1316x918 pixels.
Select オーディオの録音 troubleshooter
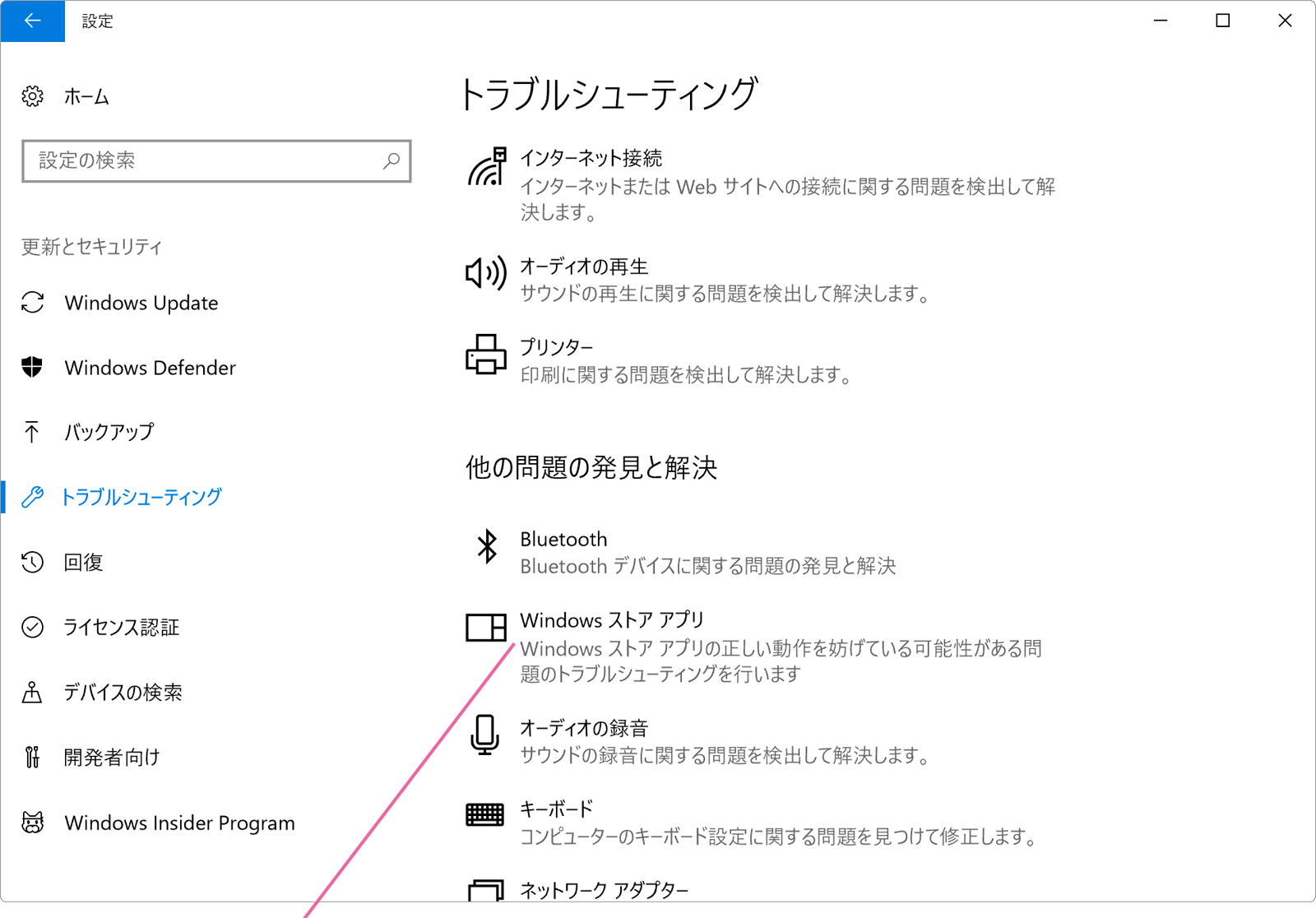pos(584,728)
